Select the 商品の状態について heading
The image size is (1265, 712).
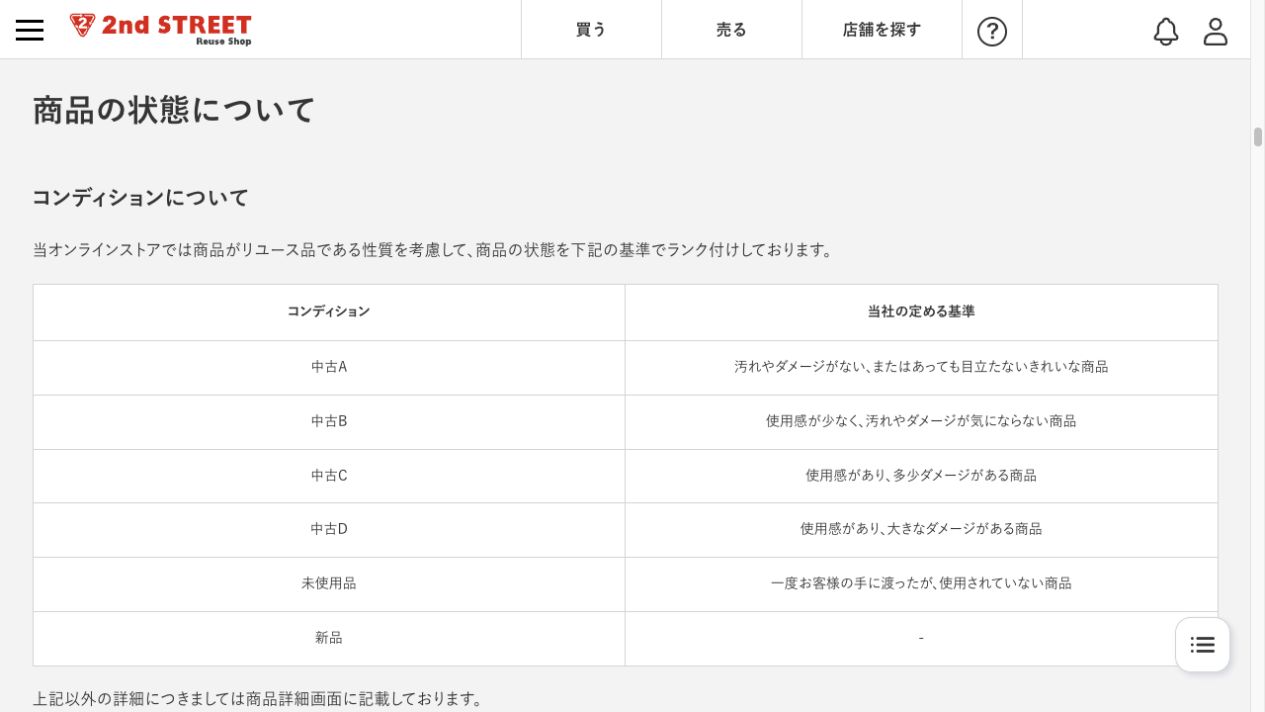pos(174,110)
